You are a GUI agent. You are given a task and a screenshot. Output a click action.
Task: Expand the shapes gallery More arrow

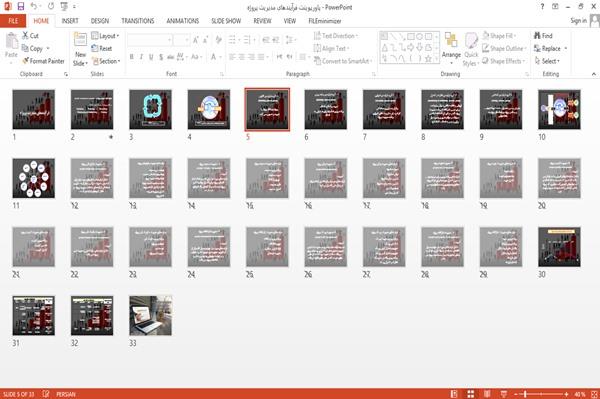click(x=437, y=59)
